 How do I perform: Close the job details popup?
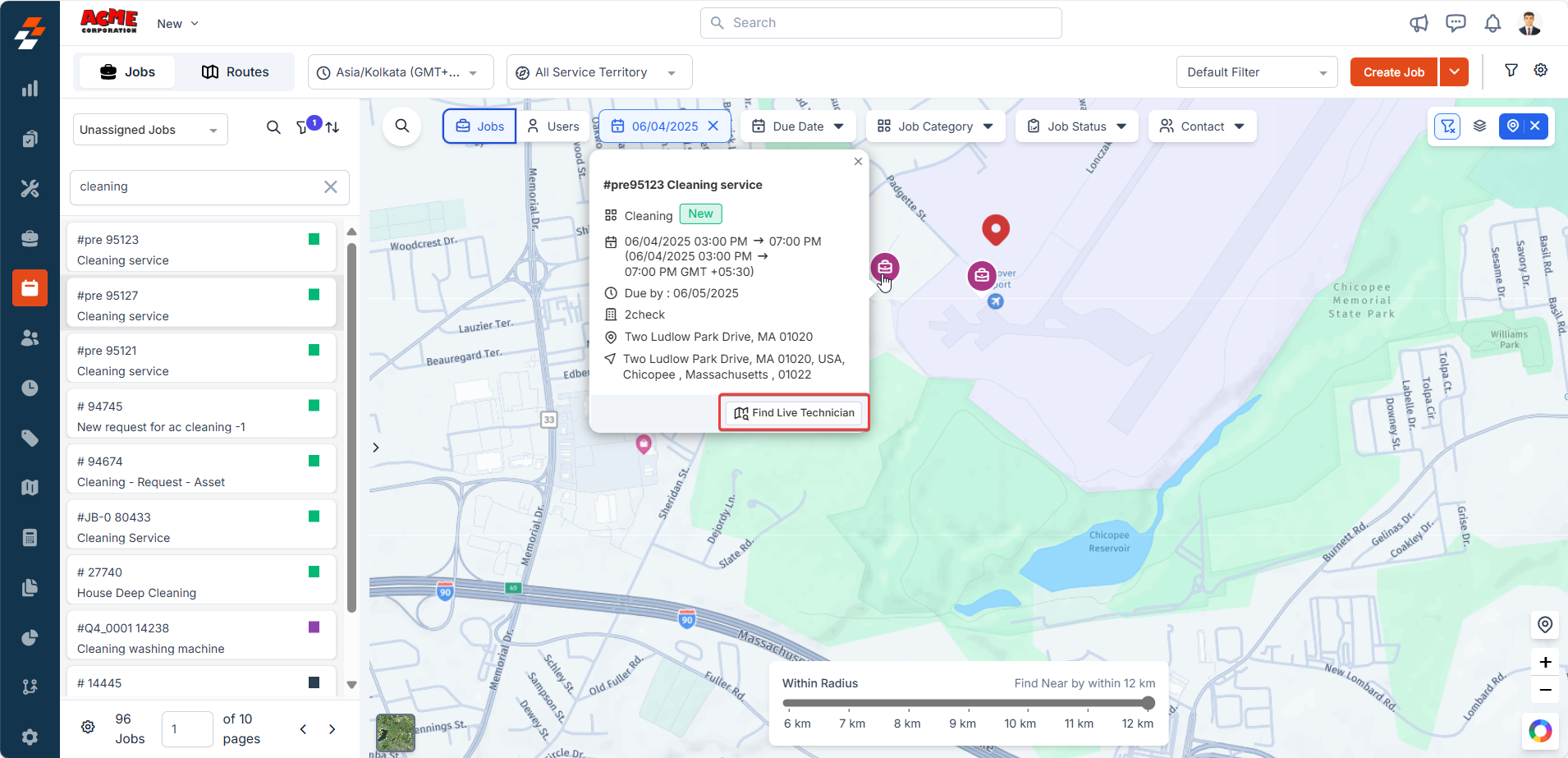tap(858, 162)
